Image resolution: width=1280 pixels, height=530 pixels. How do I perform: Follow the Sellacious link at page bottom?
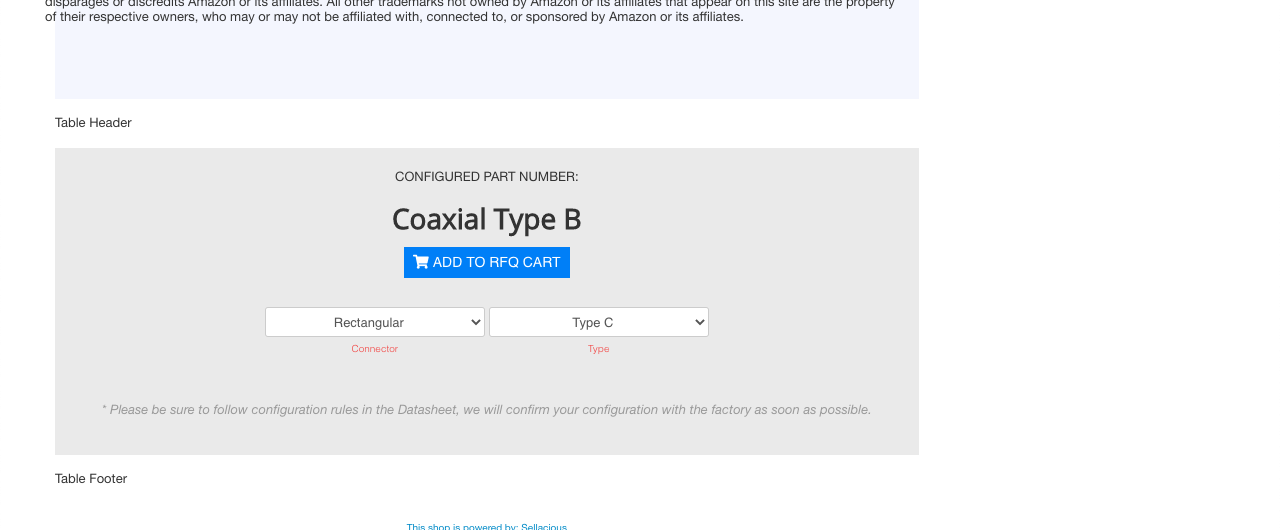click(x=544, y=526)
